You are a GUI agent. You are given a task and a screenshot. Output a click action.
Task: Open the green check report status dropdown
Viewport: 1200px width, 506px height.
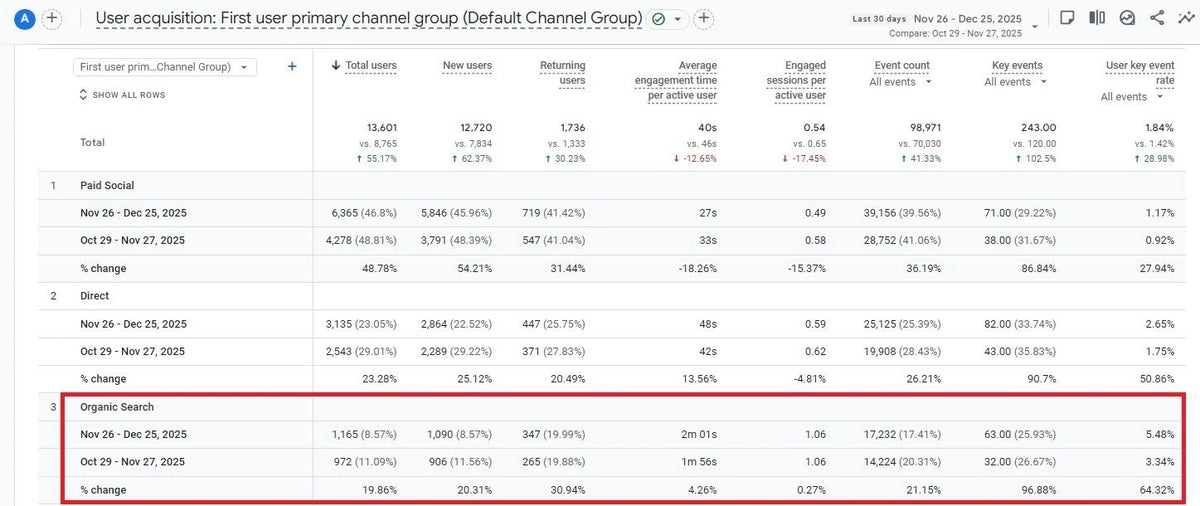tap(667, 19)
